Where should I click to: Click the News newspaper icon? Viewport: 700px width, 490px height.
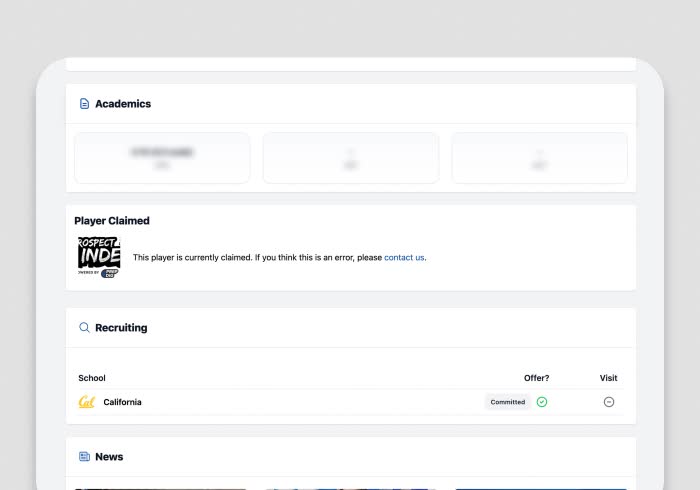(x=84, y=457)
